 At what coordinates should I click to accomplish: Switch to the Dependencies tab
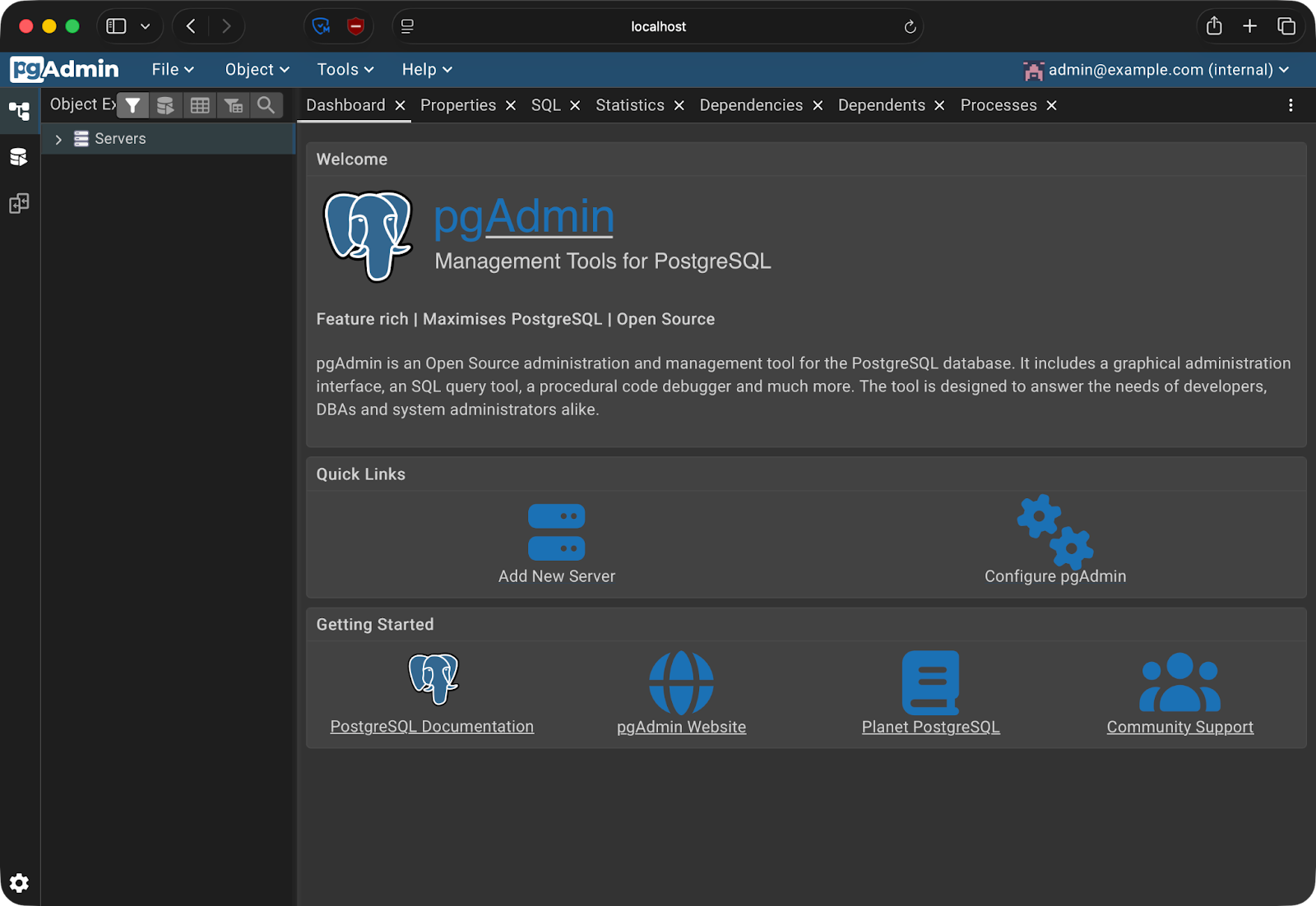[x=751, y=105]
